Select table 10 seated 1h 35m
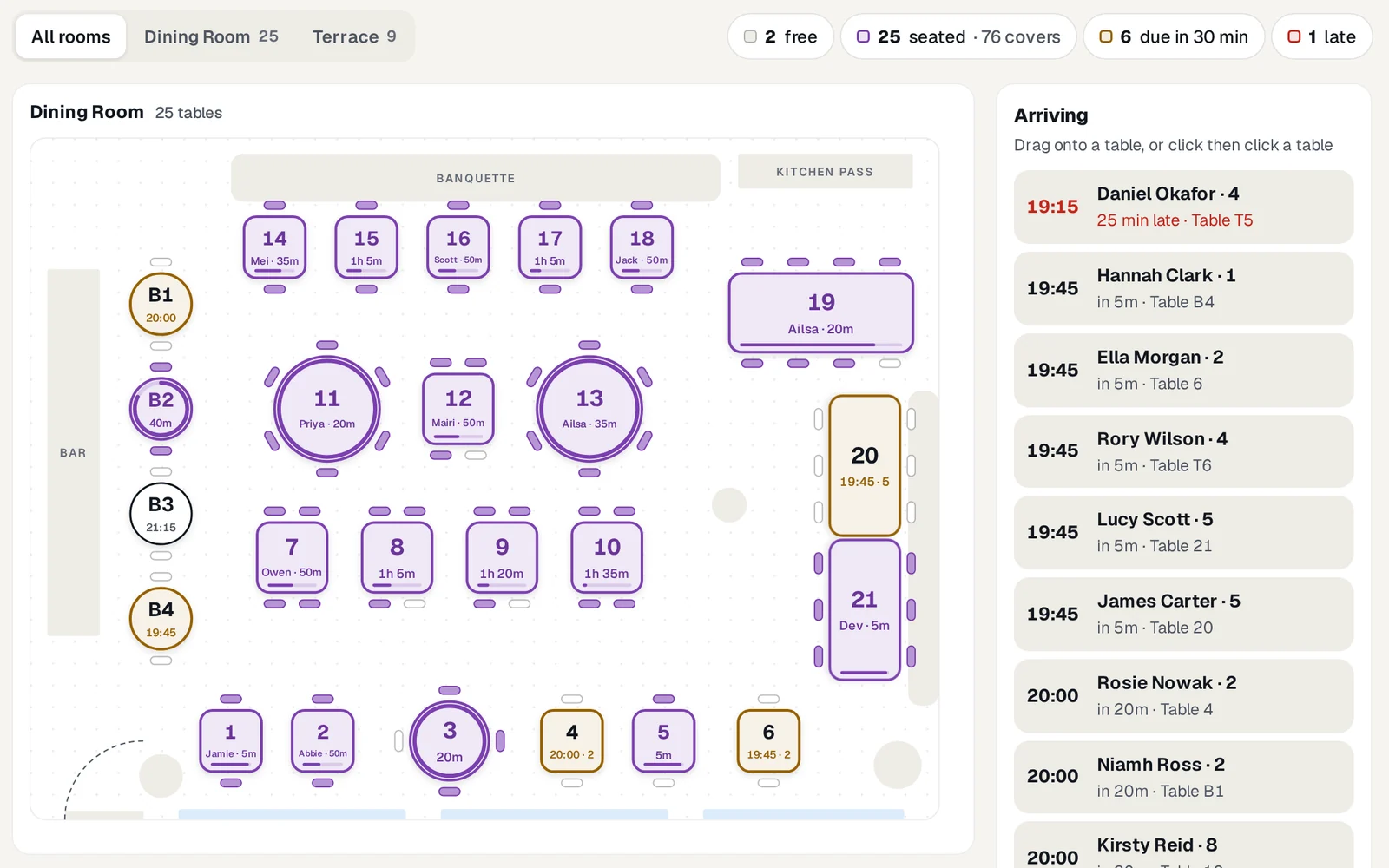Screen dimensions: 1389x868 click(x=607, y=557)
